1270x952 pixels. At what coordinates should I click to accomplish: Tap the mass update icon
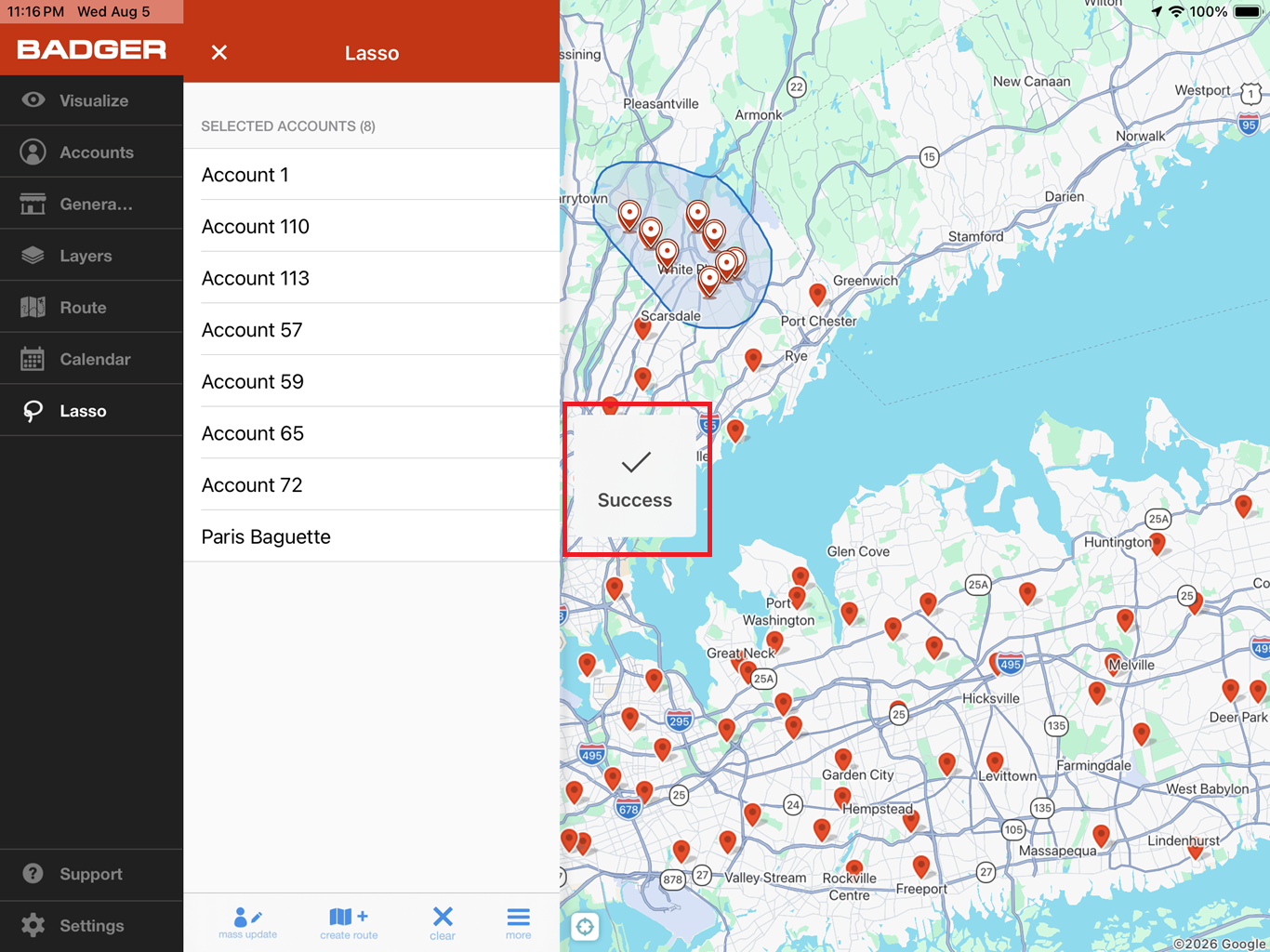(x=248, y=923)
